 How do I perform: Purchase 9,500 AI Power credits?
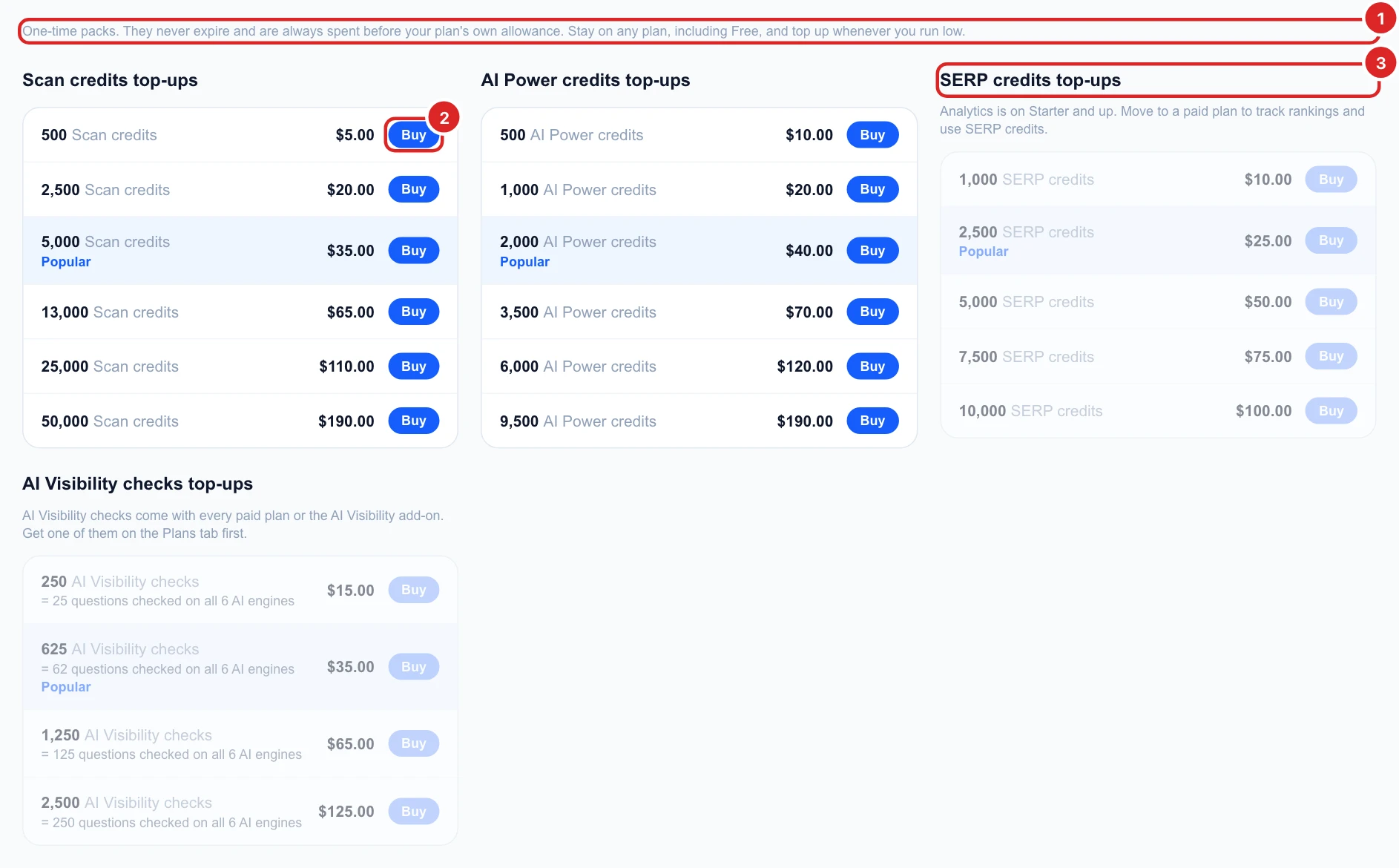click(x=872, y=421)
